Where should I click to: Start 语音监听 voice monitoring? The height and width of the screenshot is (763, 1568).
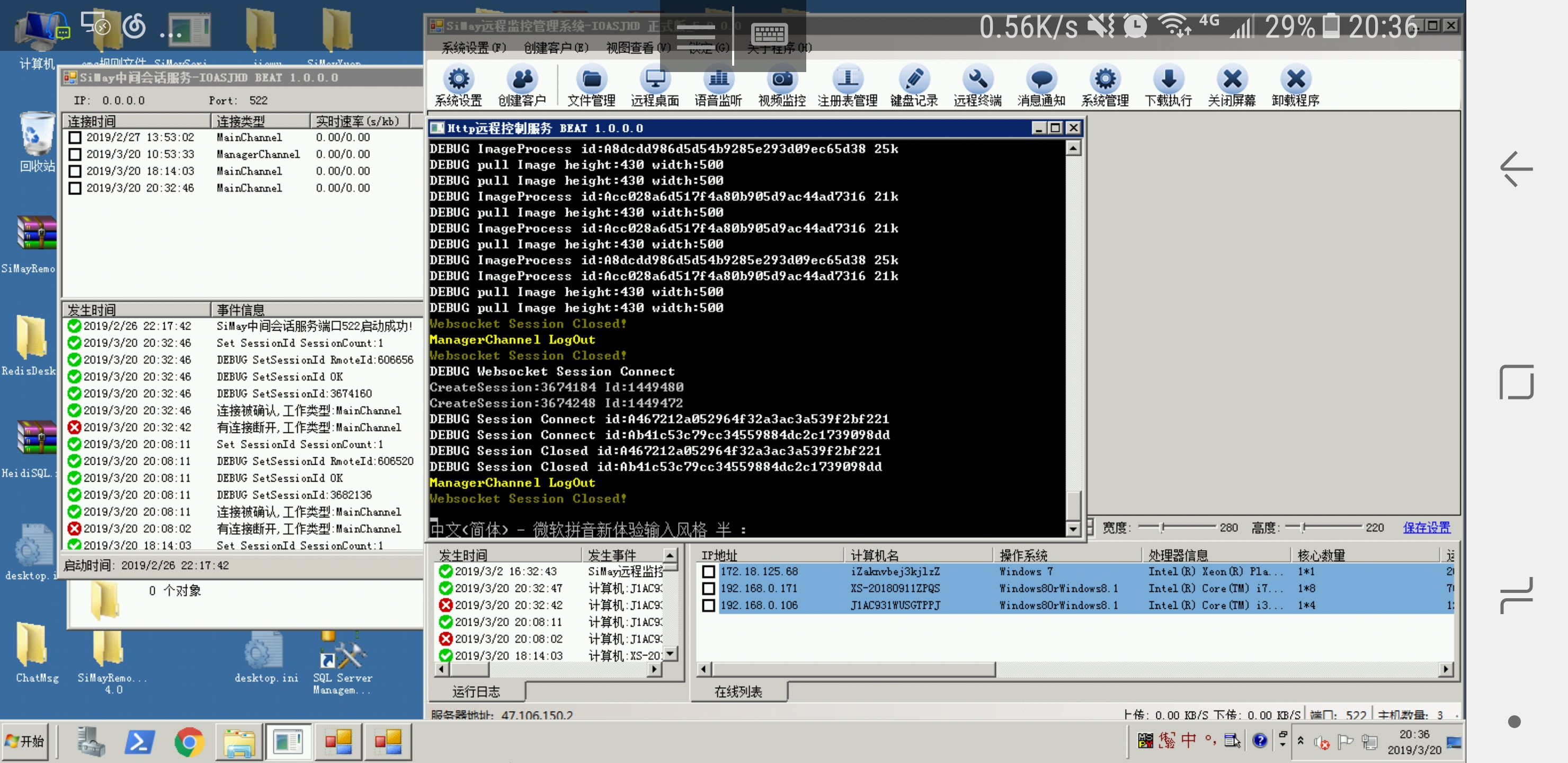(718, 86)
